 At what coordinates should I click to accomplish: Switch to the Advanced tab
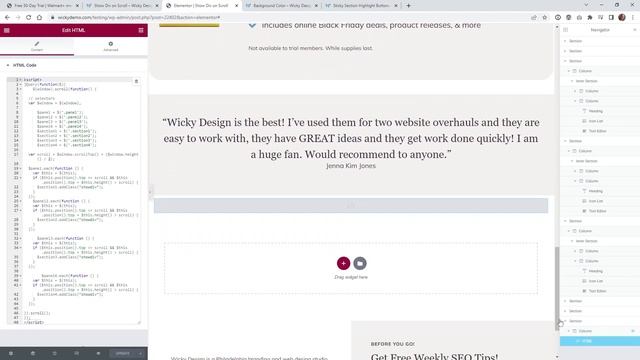(111, 46)
